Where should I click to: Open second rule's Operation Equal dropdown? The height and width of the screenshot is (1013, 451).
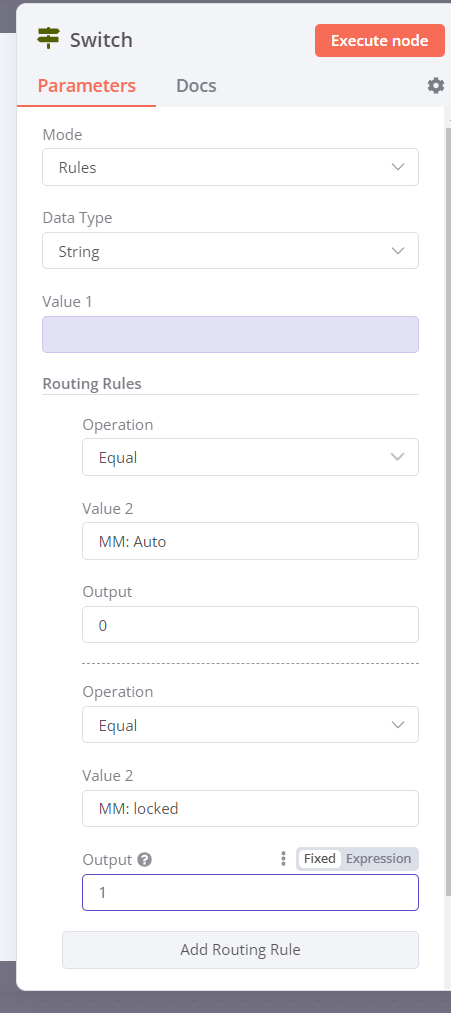point(250,725)
